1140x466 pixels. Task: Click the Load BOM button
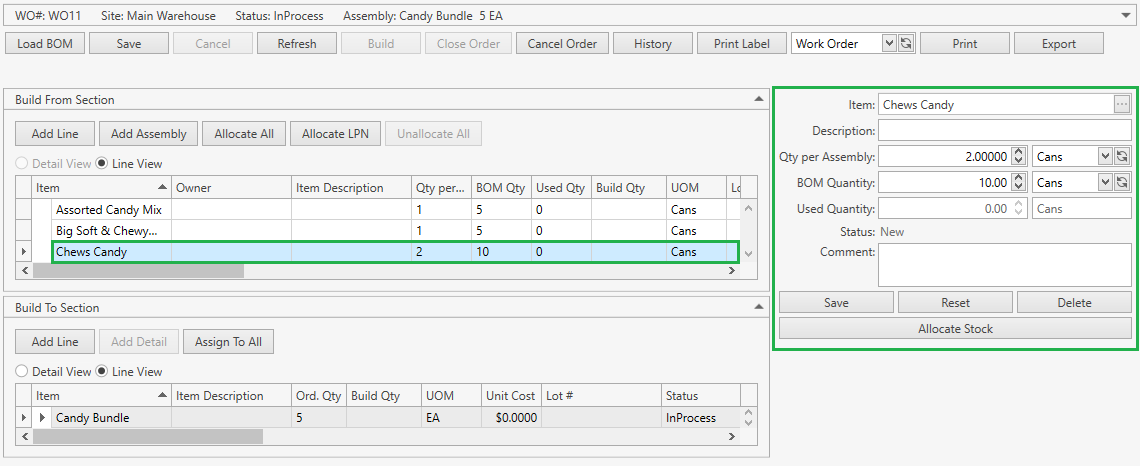click(45, 43)
